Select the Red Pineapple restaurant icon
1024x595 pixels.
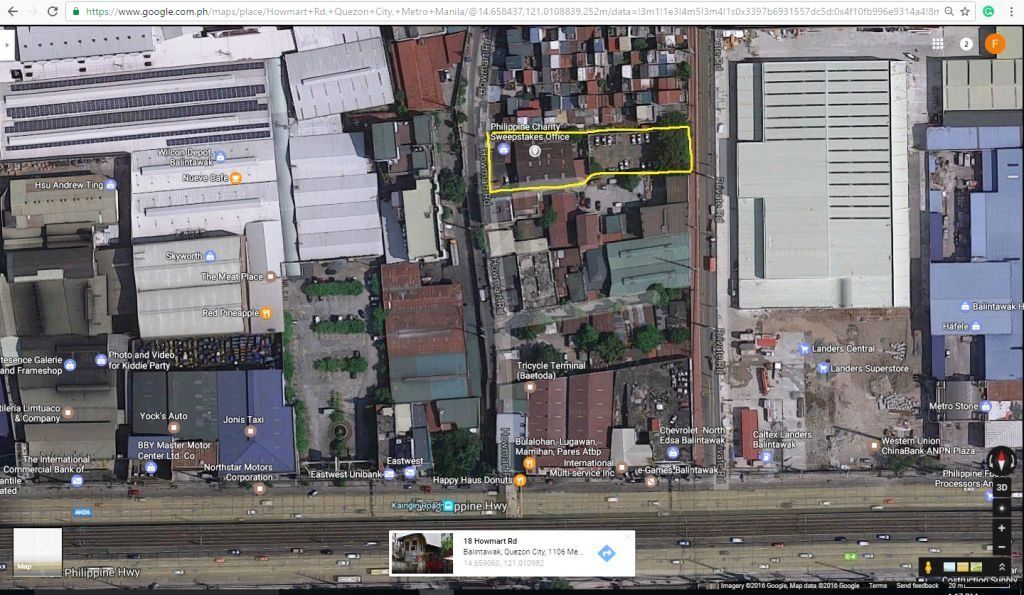(266, 313)
